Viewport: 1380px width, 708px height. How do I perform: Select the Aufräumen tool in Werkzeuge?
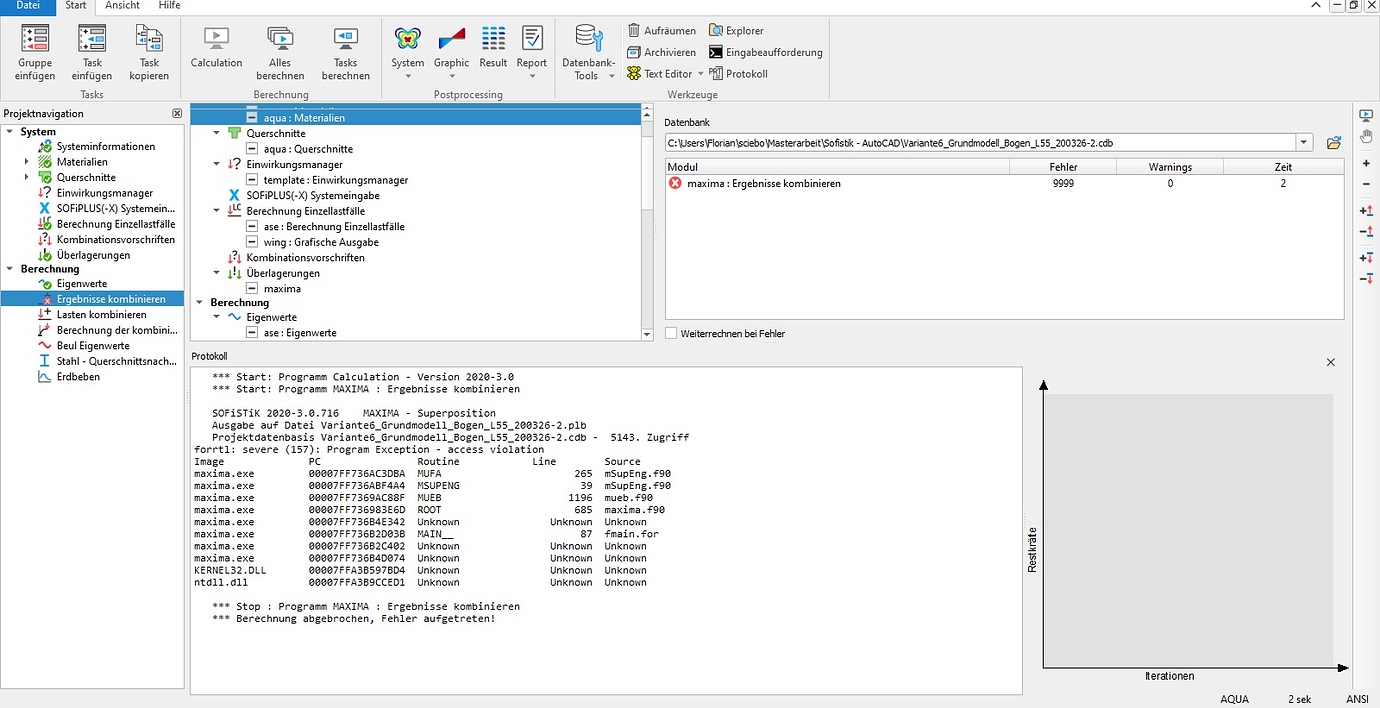[x=661, y=30]
